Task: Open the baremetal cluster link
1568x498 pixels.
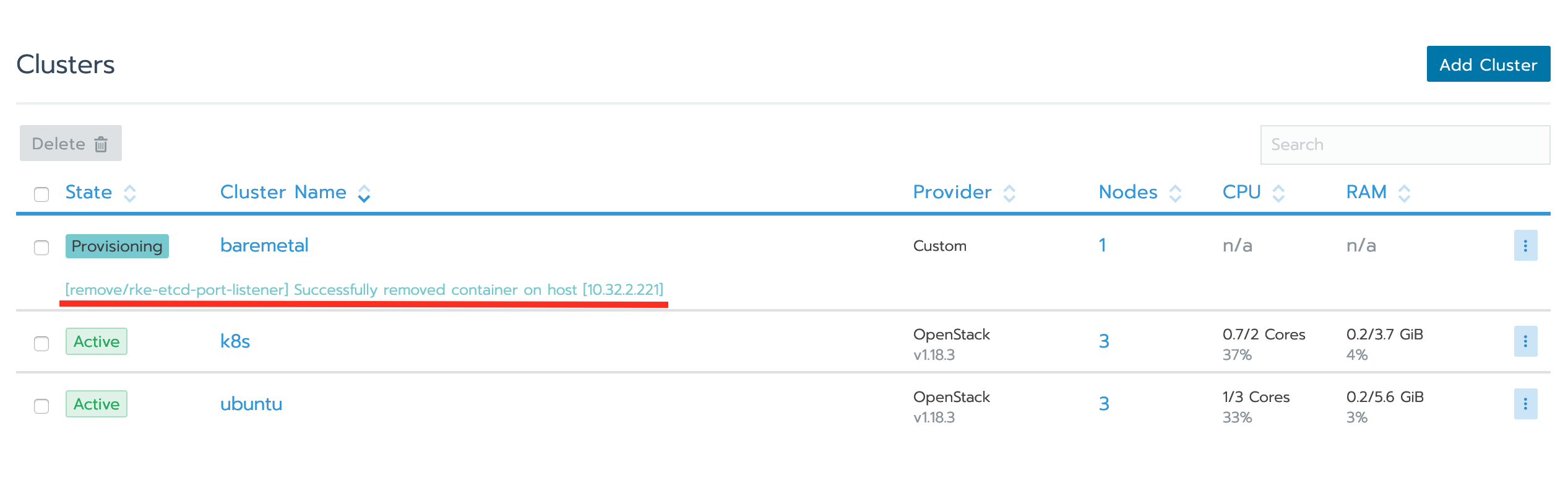Action: [264, 245]
